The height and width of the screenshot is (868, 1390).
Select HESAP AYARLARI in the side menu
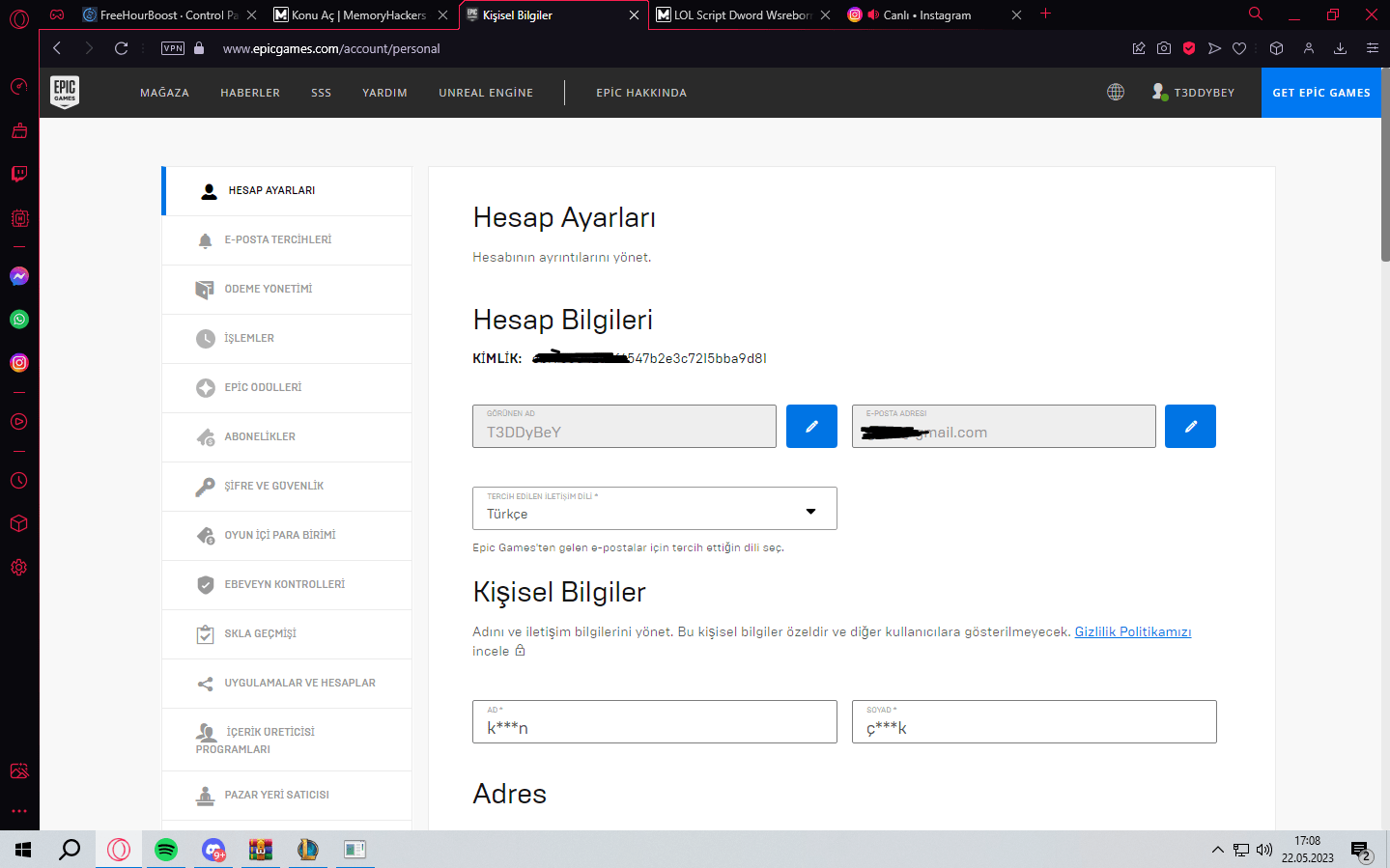[x=287, y=191]
